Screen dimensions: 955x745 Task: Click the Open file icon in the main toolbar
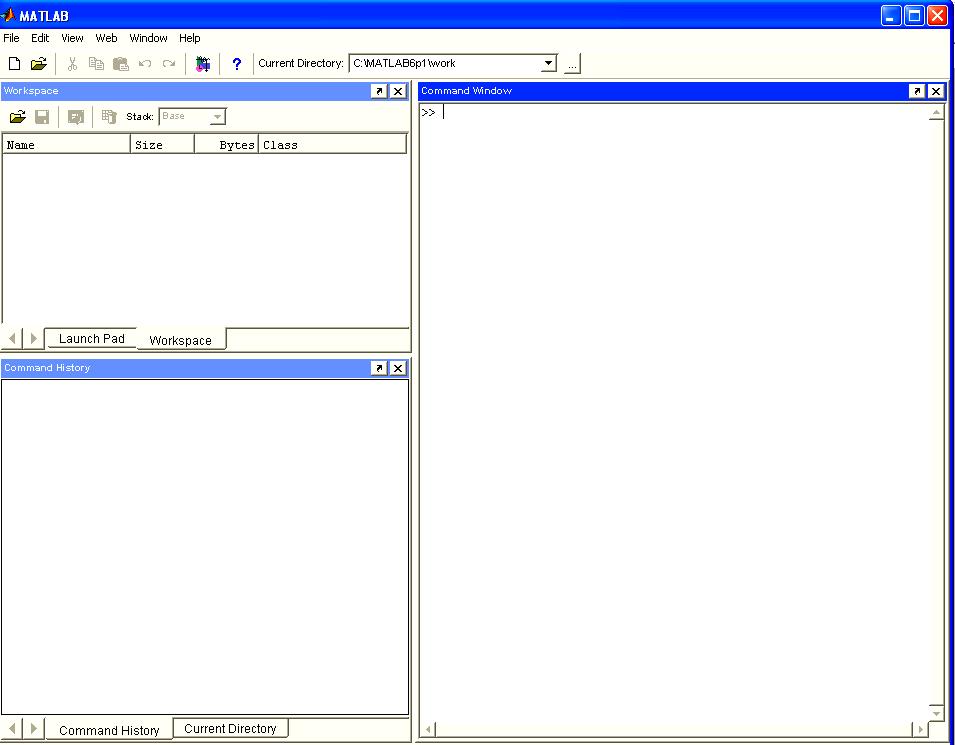[38, 63]
